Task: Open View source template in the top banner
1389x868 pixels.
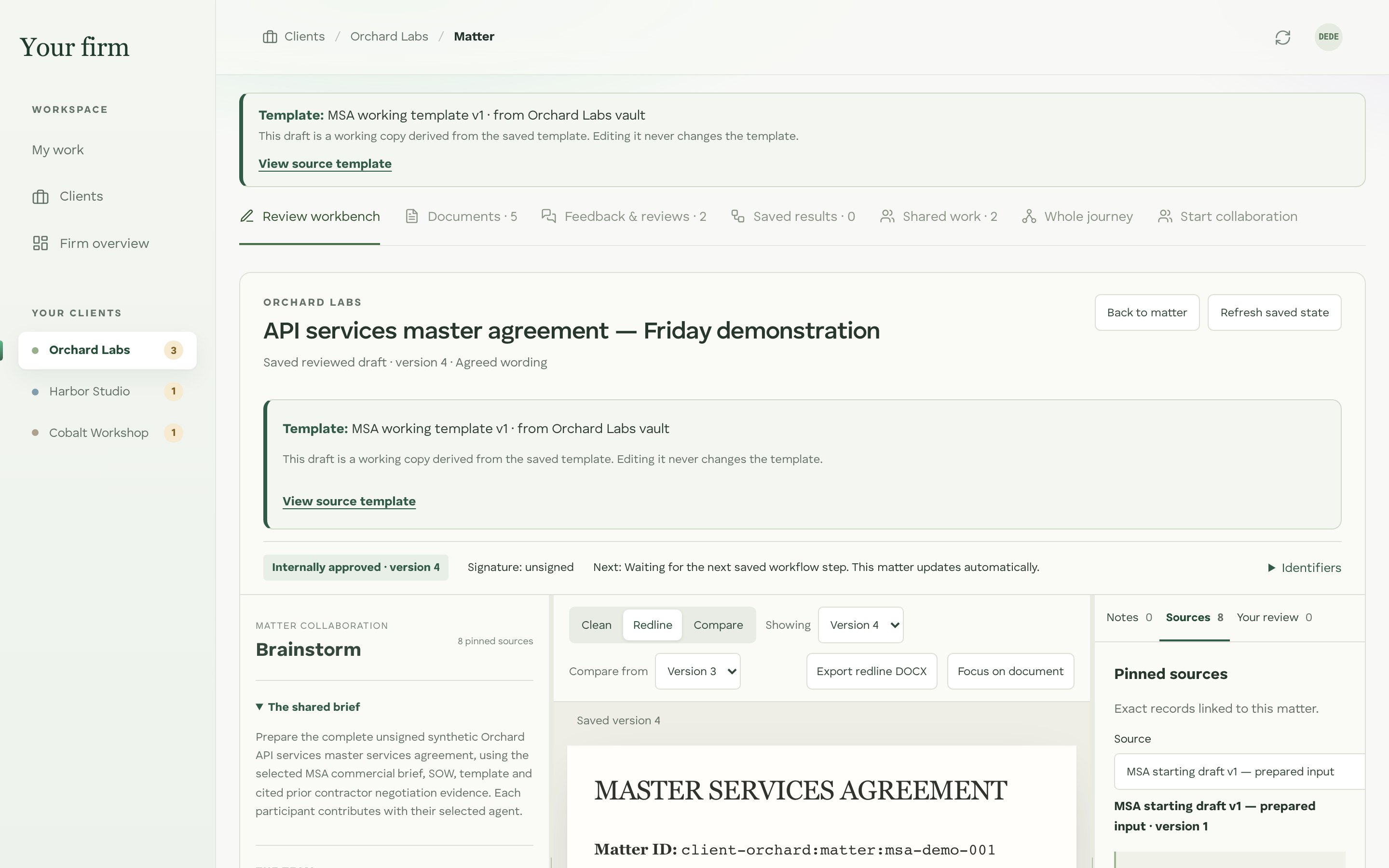Action: click(325, 163)
